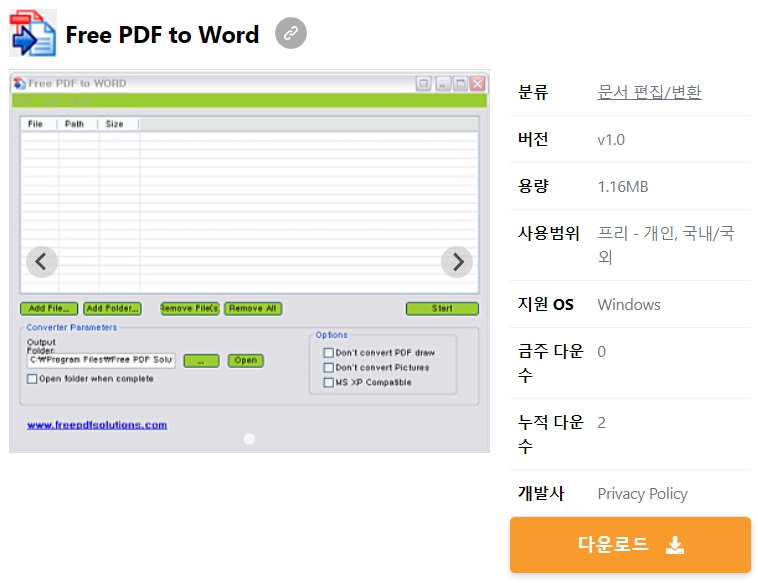This screenshot has height=583, width=758.
Task: Click the download arrow icon on orange button
Action: tap(675, 545)
